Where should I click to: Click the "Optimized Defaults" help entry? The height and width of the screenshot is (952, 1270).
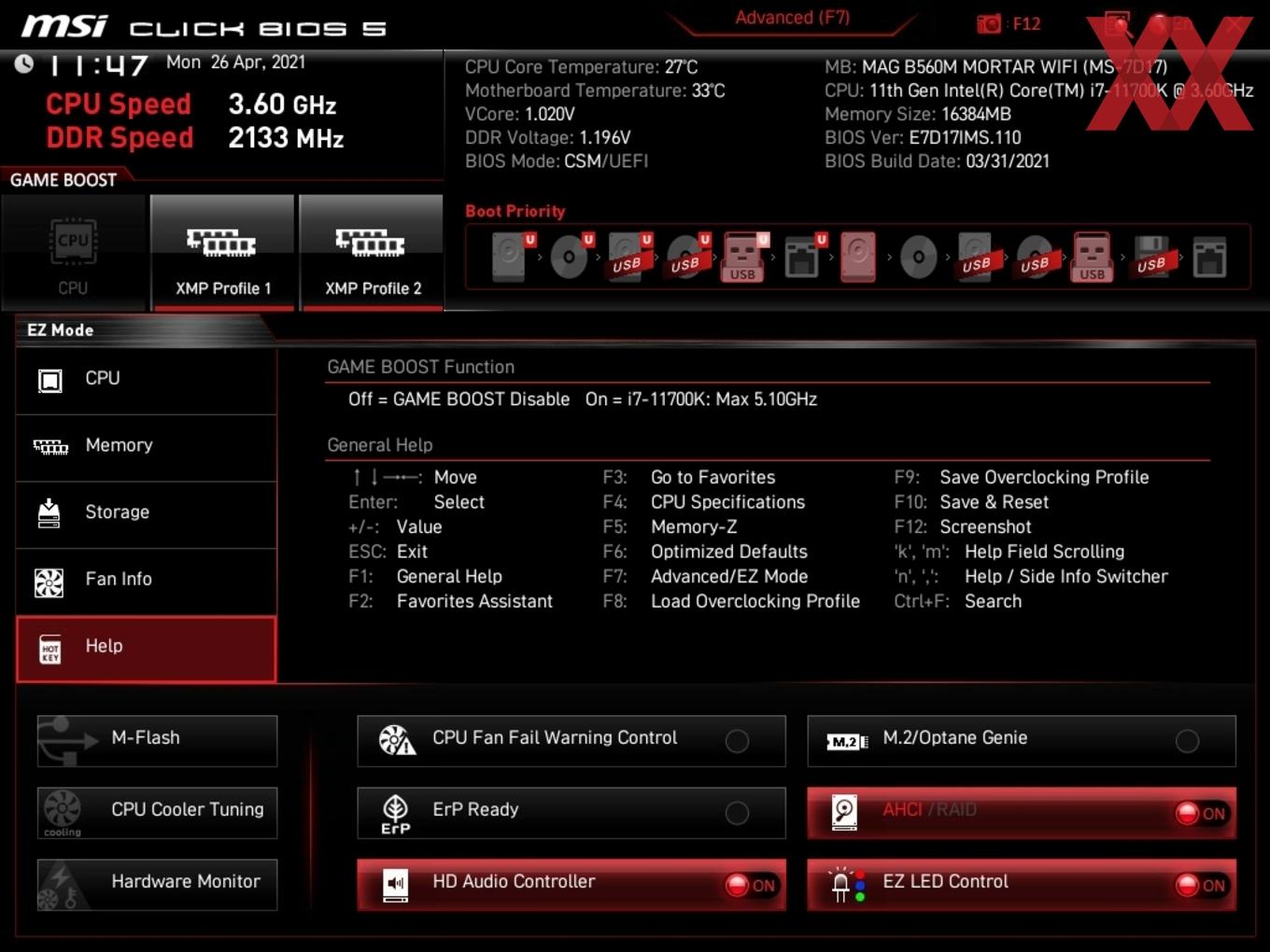(x=728, y=552)
